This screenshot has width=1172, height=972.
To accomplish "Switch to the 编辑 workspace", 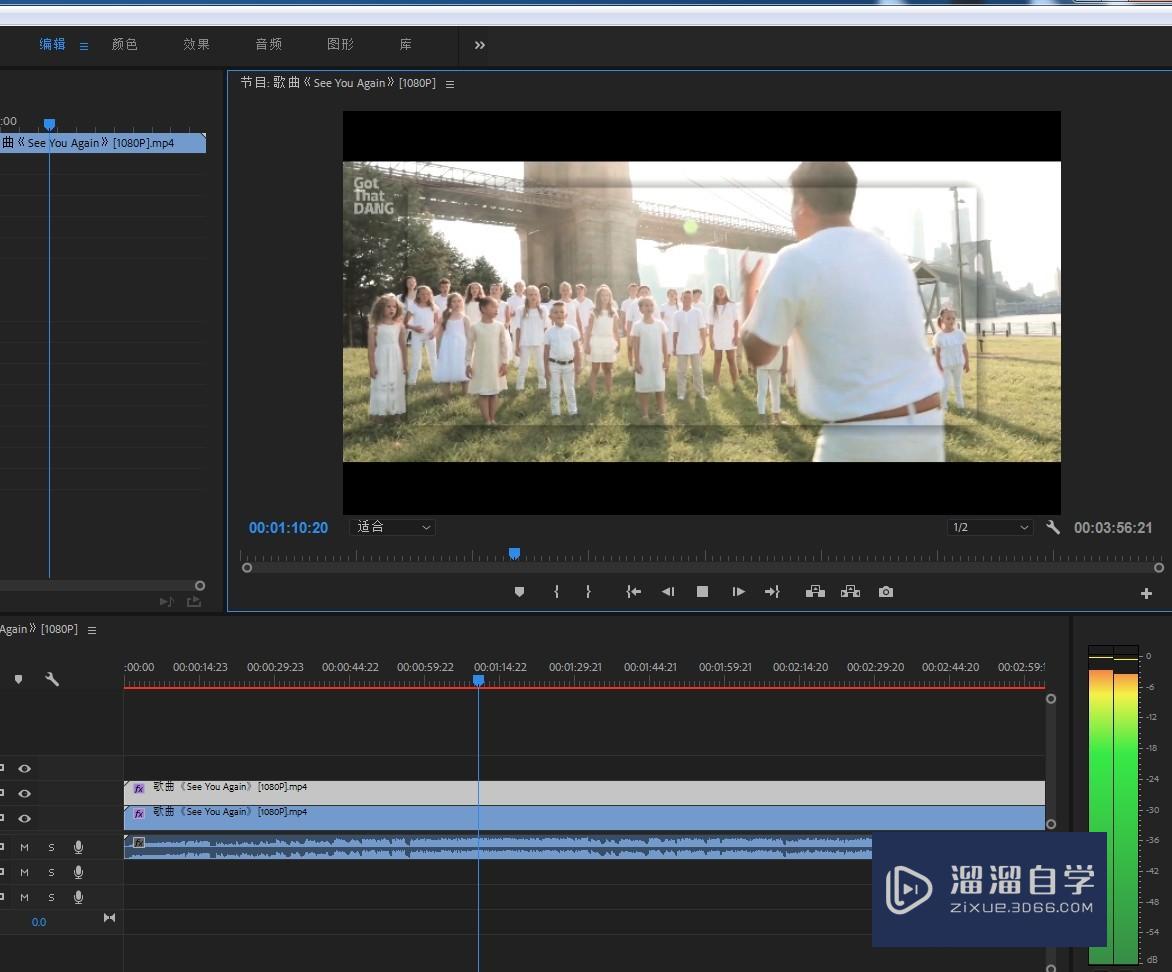I will (x=52, y=45).
